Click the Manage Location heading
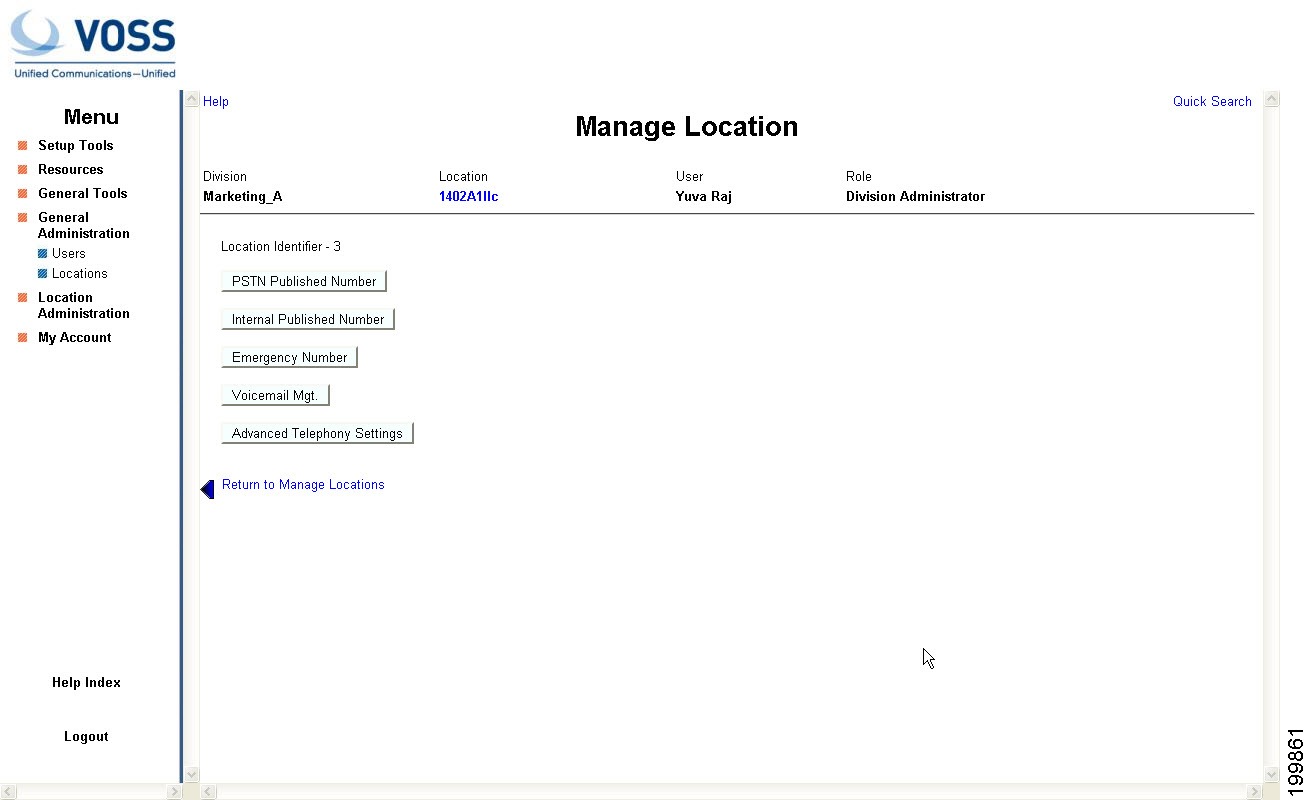Image resolution: width=1306 pixels, height=800 pixels. [x=687, y=127]
